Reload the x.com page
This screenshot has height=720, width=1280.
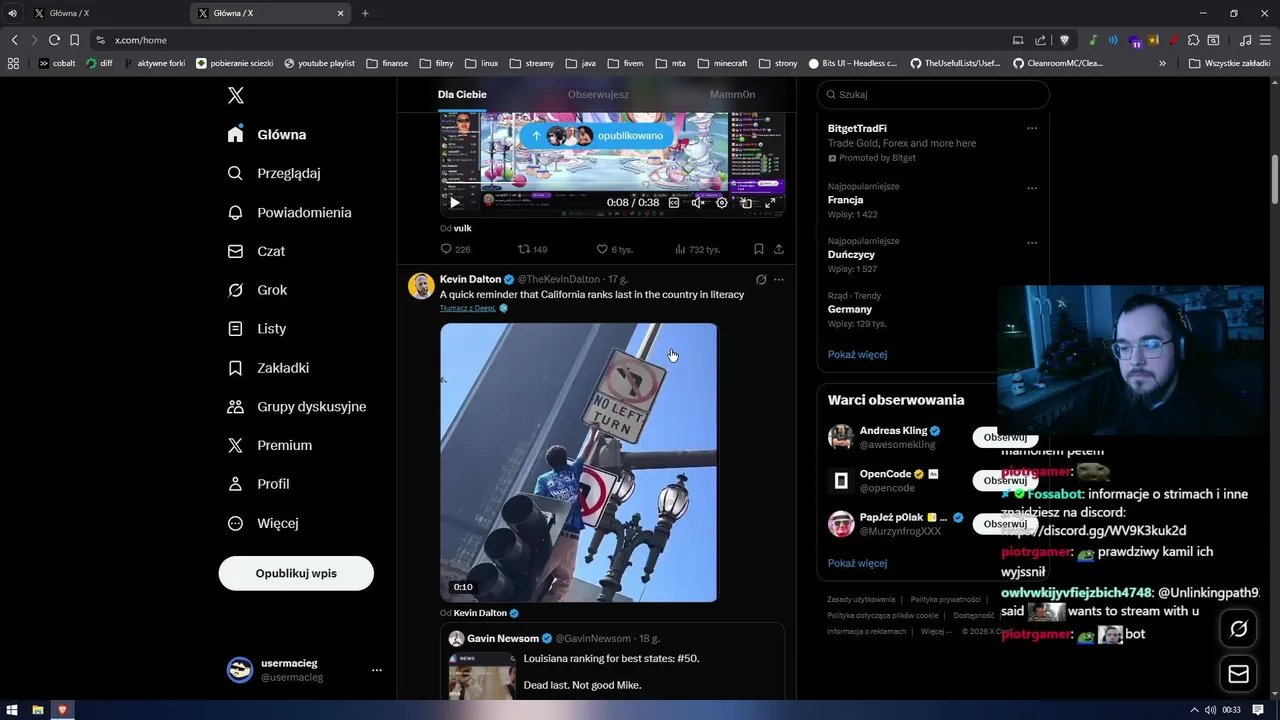[54, 40]
